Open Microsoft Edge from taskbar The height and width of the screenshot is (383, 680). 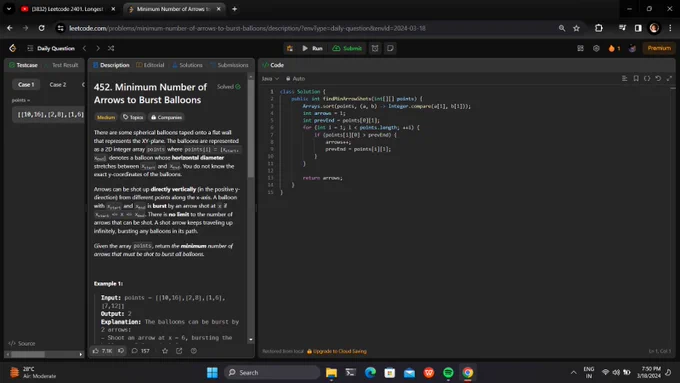370,373
